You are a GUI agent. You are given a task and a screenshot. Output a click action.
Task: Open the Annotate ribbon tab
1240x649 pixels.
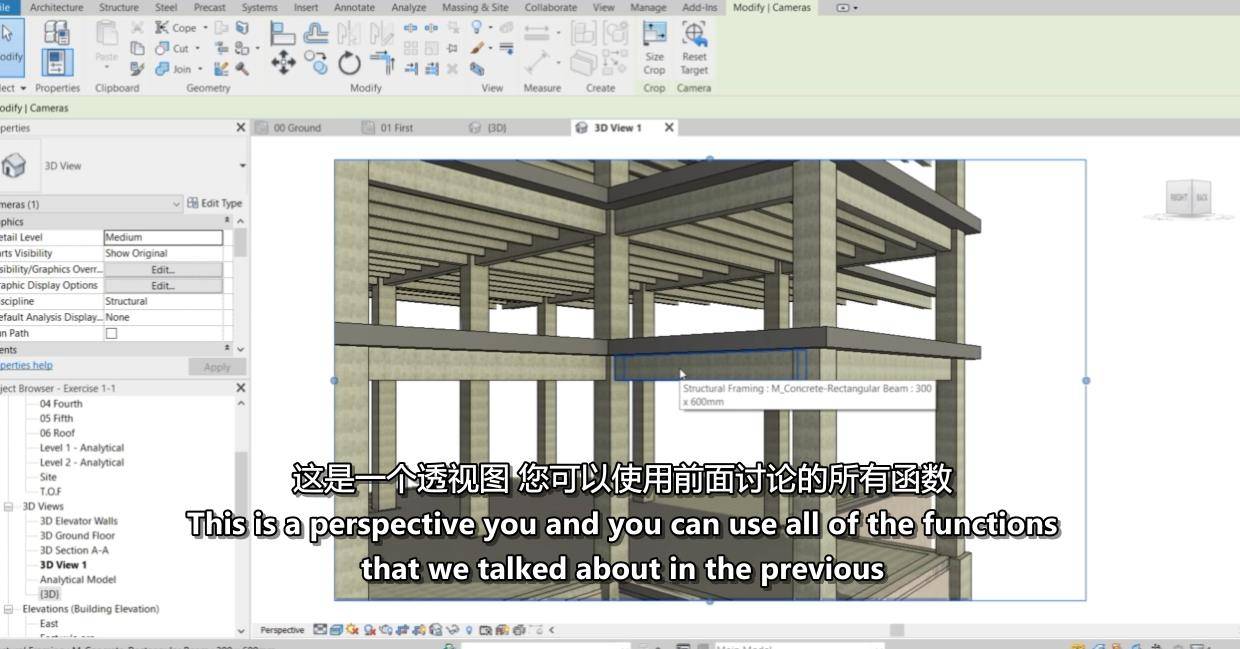(354, 7)
